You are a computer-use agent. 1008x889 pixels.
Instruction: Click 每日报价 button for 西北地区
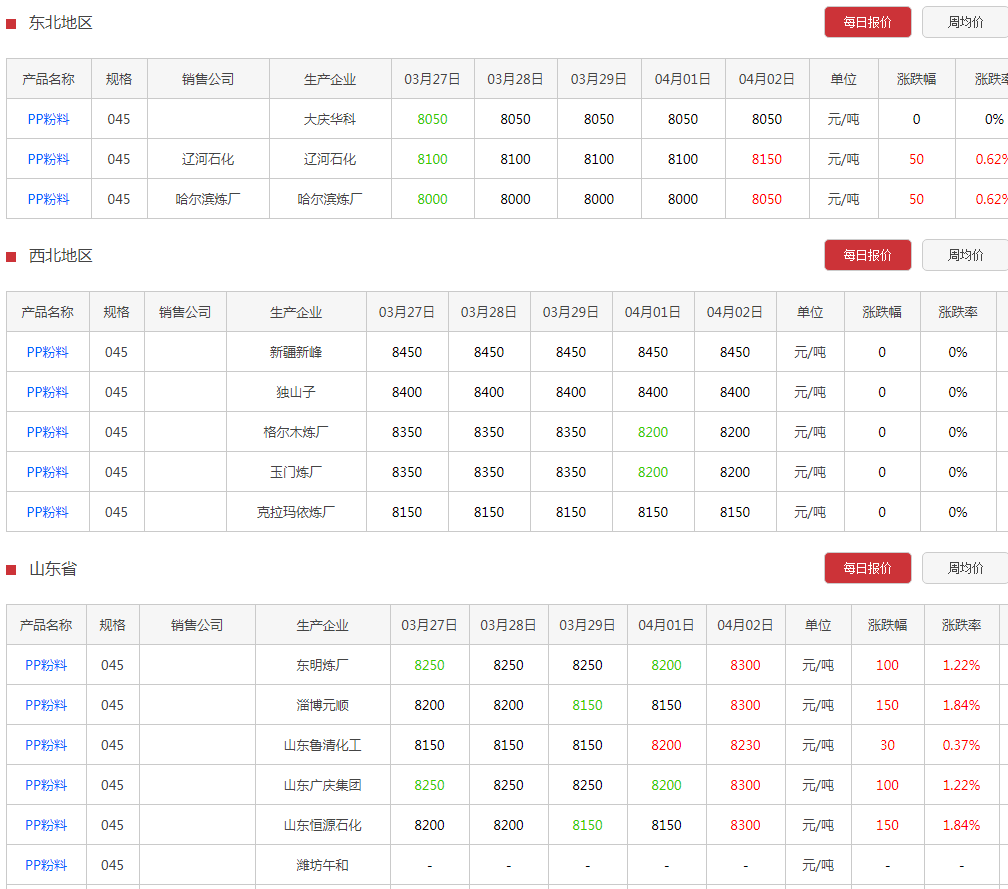(867, 255)
